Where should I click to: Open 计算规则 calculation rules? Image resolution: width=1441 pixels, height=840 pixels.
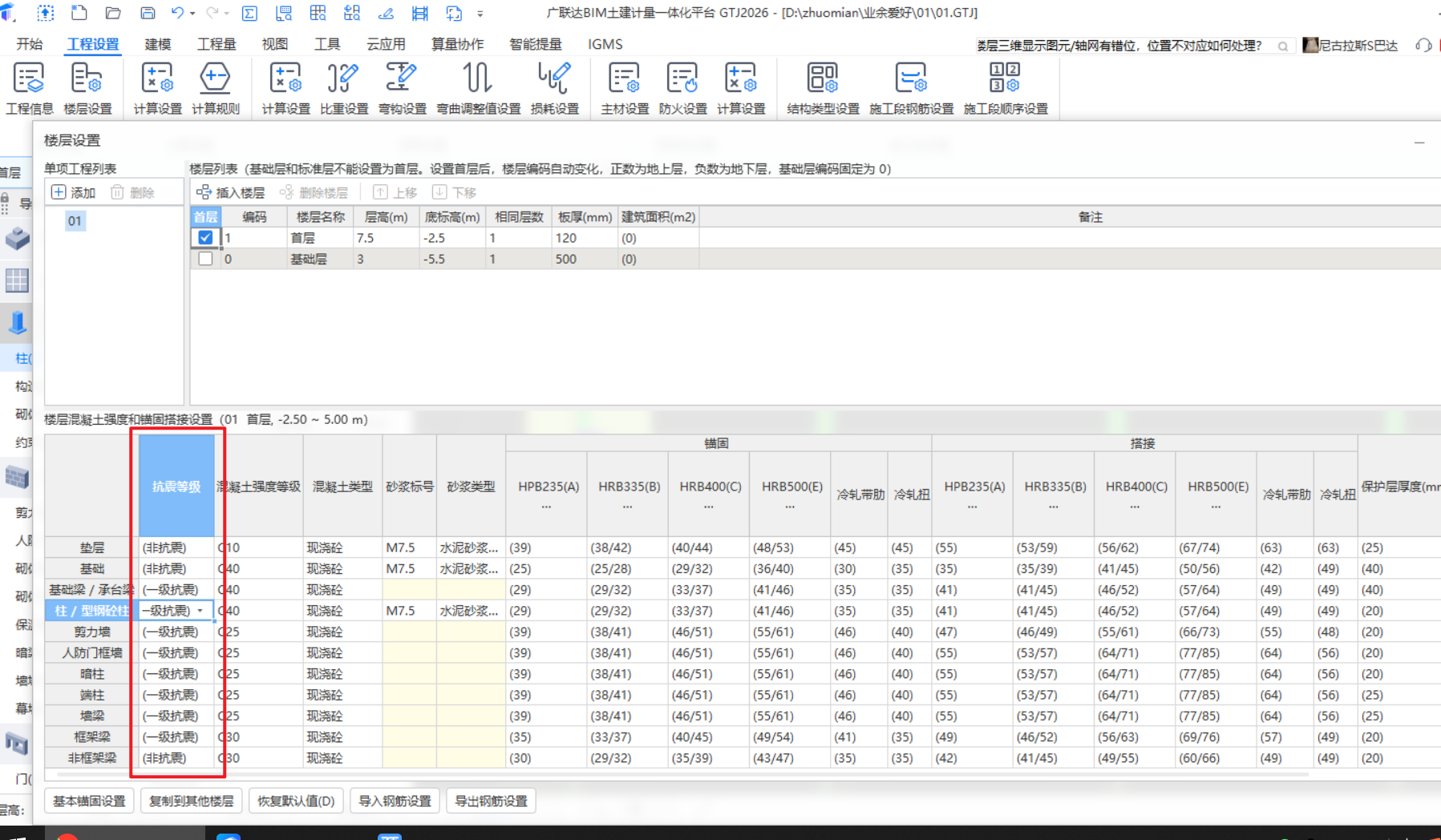(215, 88)
